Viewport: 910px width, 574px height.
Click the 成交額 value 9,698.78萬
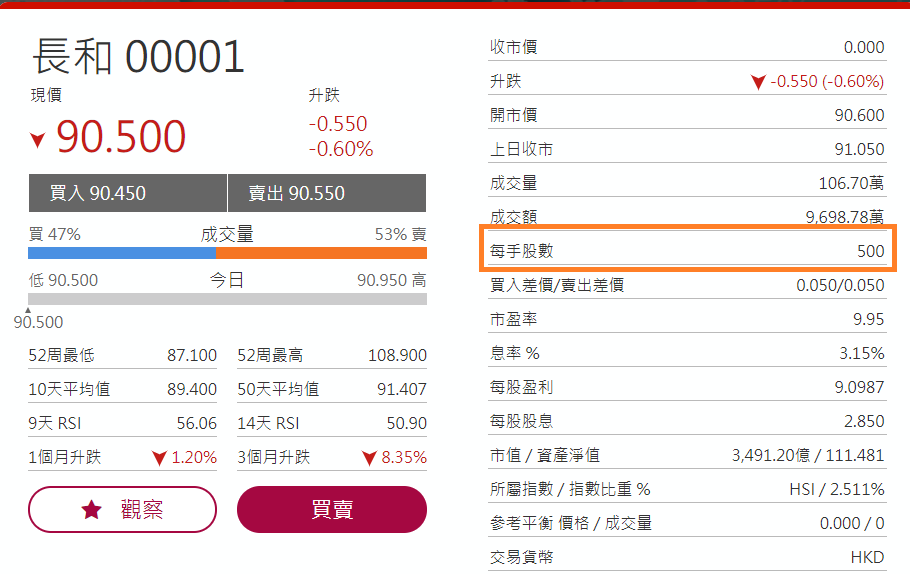pos(845,217)
